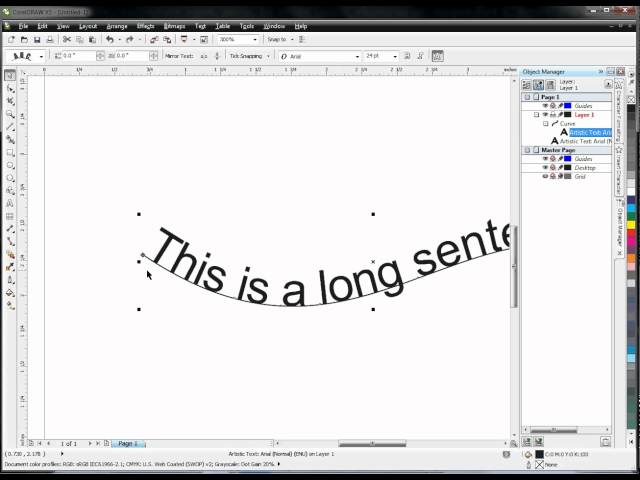Click the Redo arrow icon
640x480 pixels.
coord(130,40)
